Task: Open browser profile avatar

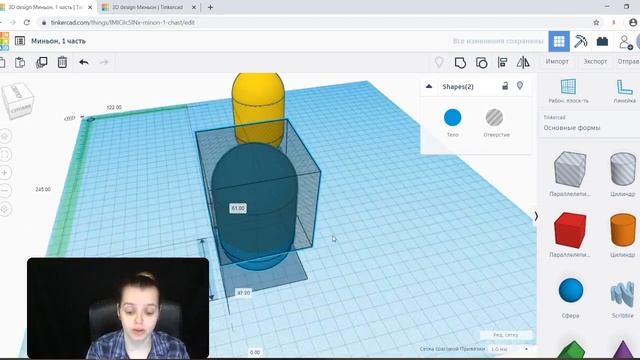Action: pos(633,22)
